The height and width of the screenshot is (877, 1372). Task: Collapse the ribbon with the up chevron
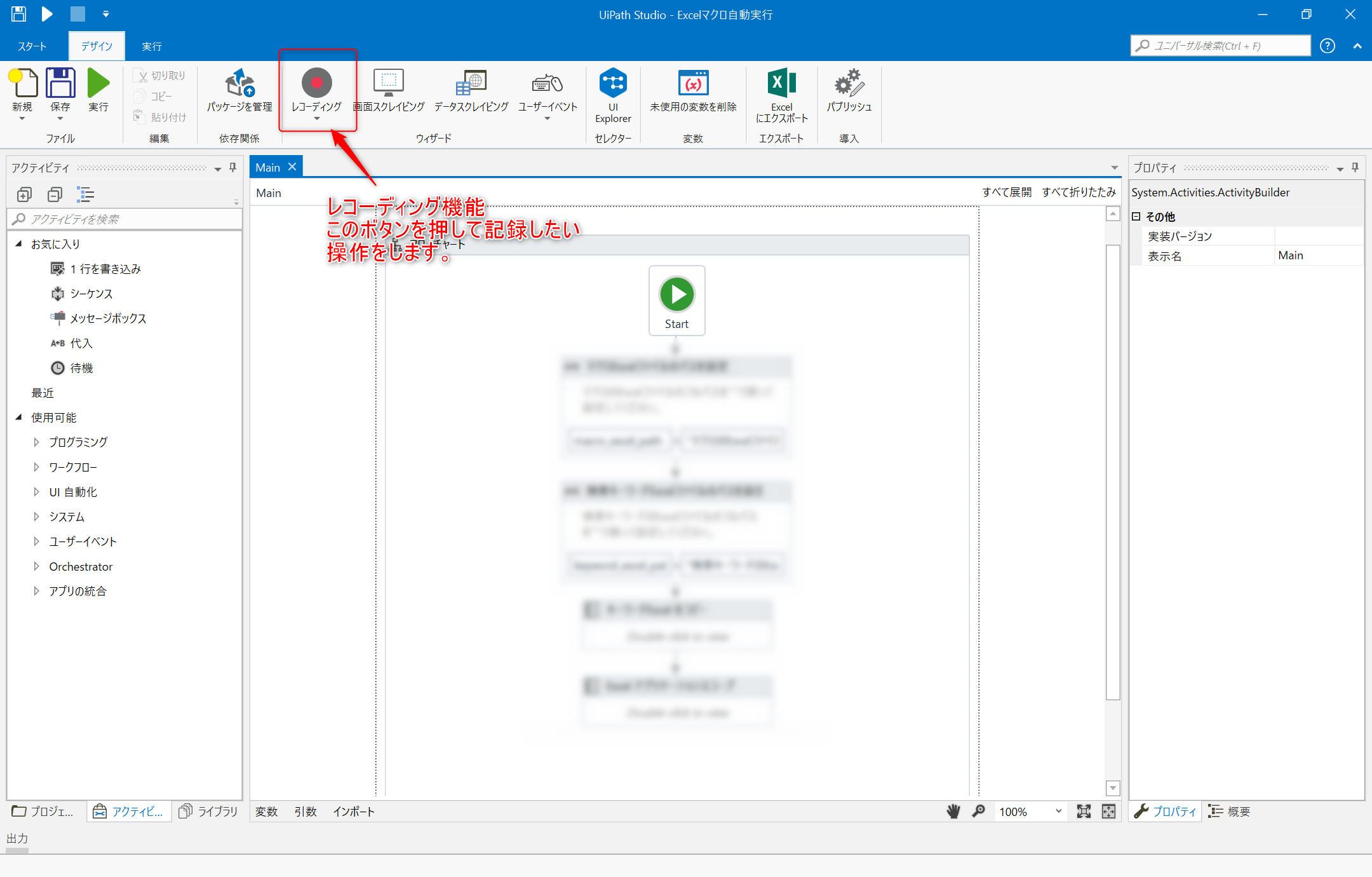click(x=1357, y=46)
